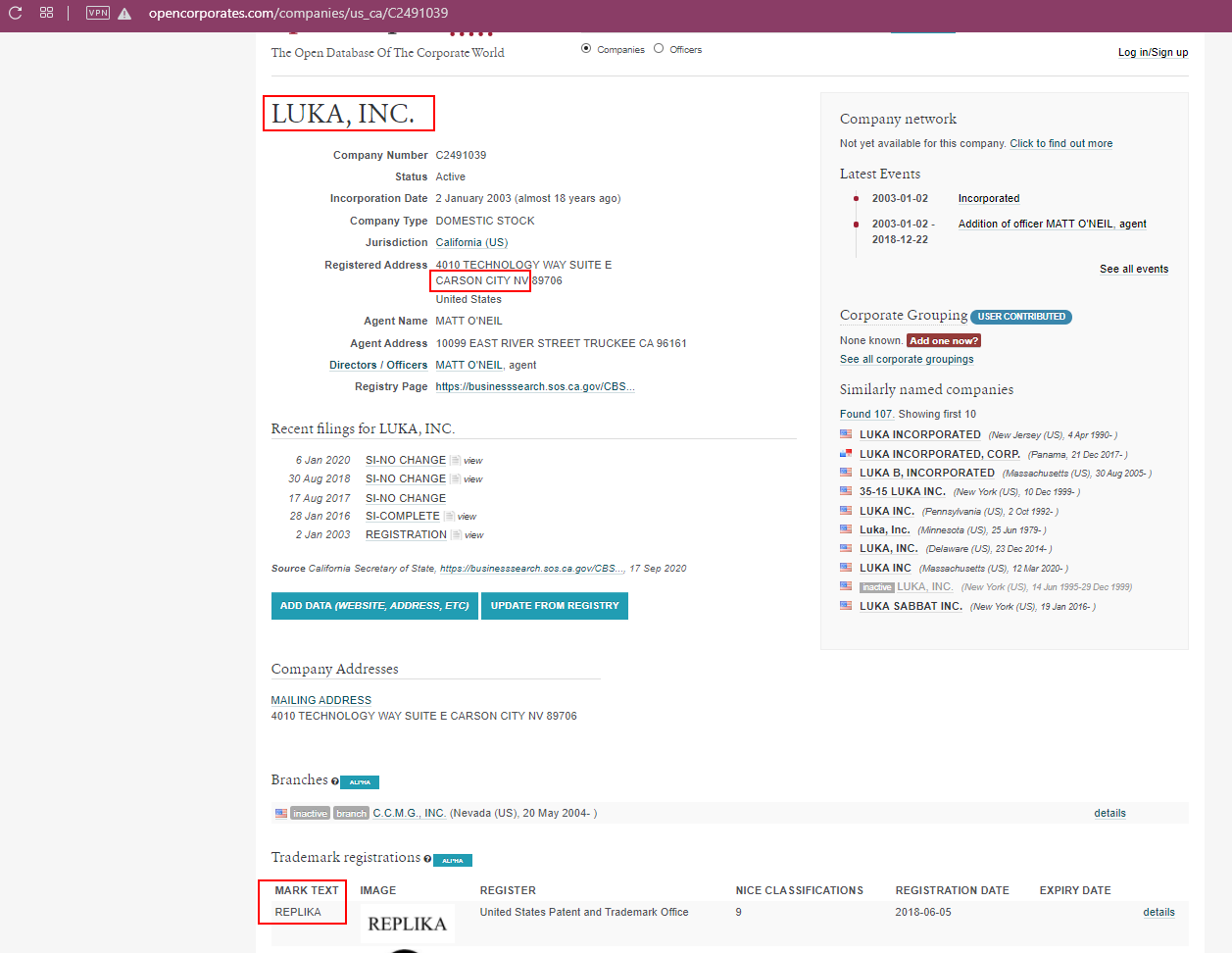Open the California (US) jurisdiction link
The width and height of the screenshot is (1232, 953).
471,243
